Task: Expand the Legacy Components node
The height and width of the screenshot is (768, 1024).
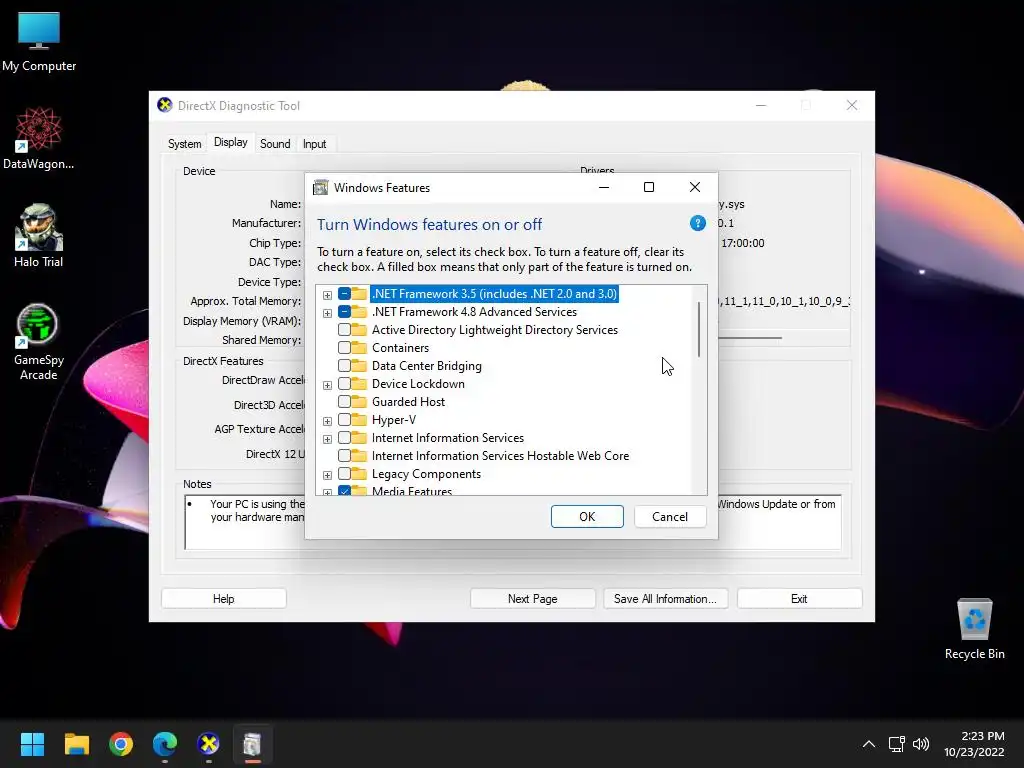Action: click(327, 475)
